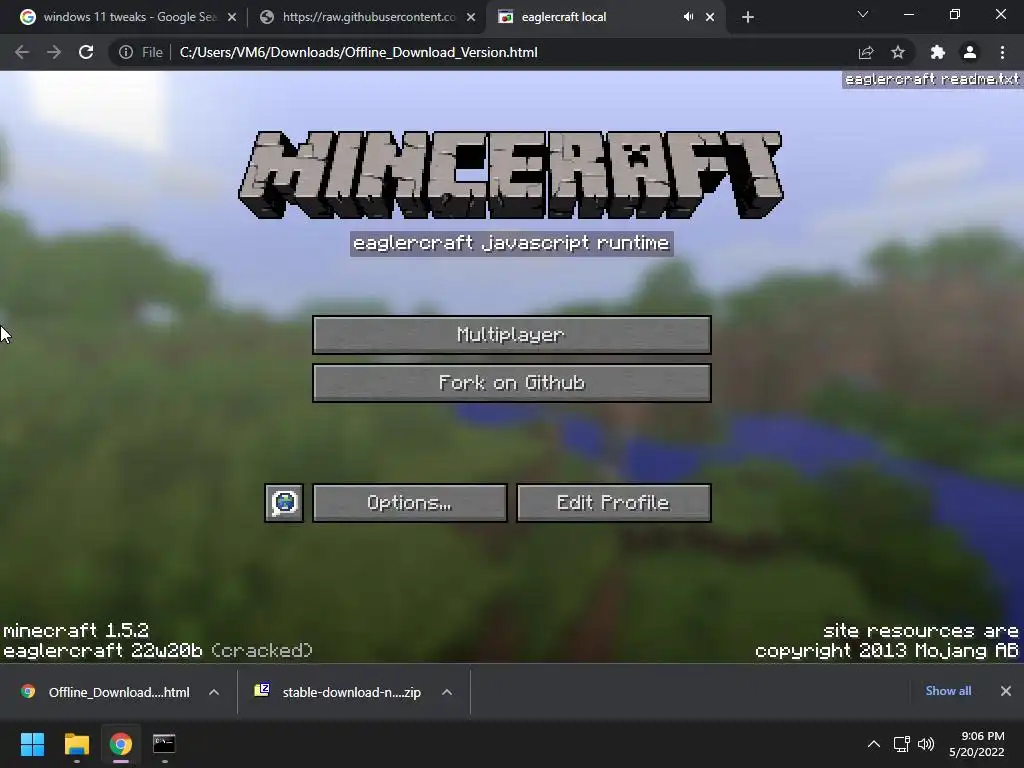Open the Multiplayer menu
The height and width of the screenshot is (768, 1024).
tap(511, 335)
